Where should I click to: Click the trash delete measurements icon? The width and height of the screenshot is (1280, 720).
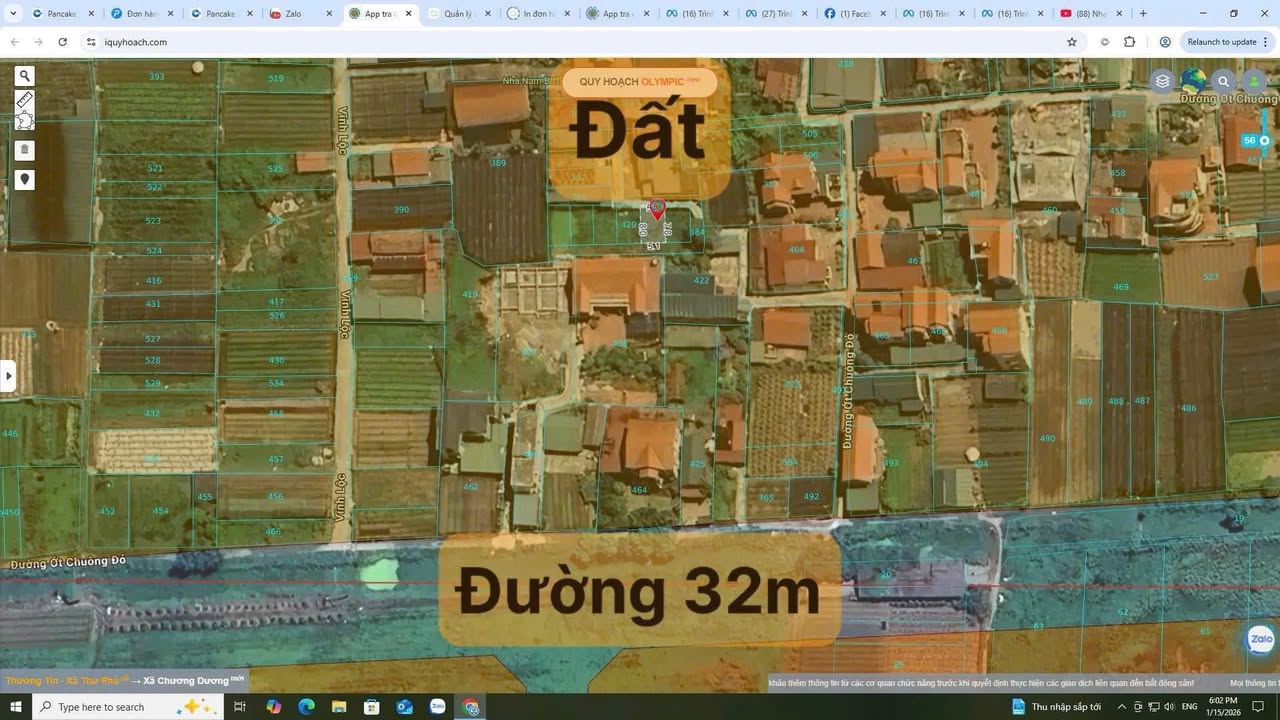(x=25, y=151)
